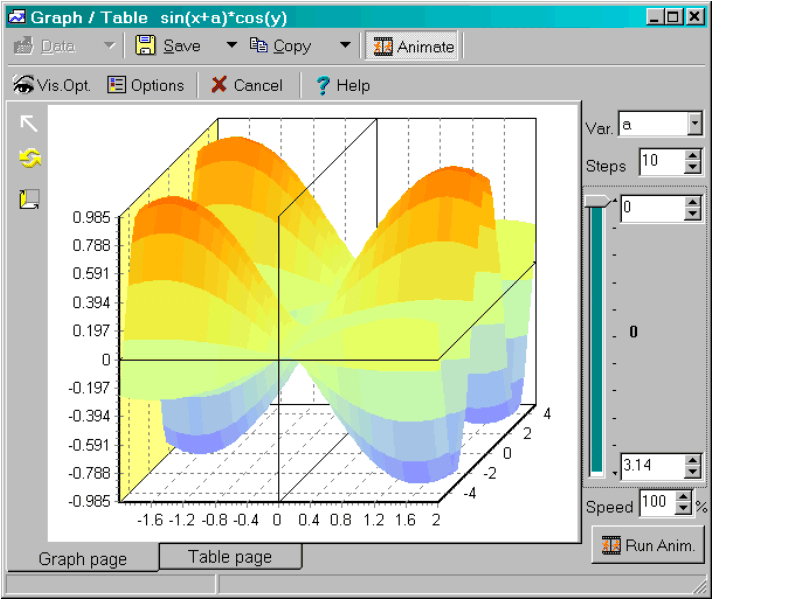Click the arrow pointer icon left of graph
Viewport: 800px width, 600px height.
[29, 123]
